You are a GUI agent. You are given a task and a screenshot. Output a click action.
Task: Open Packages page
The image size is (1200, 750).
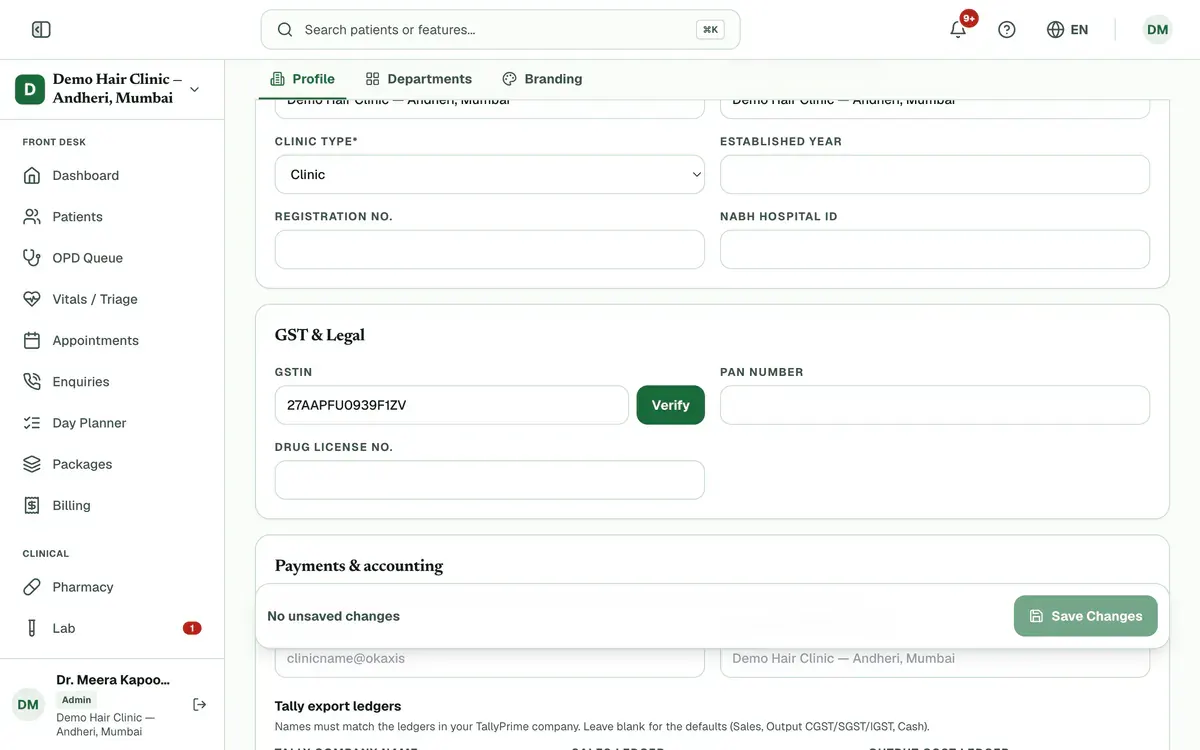pyautogui.click(x=112, y=464)
